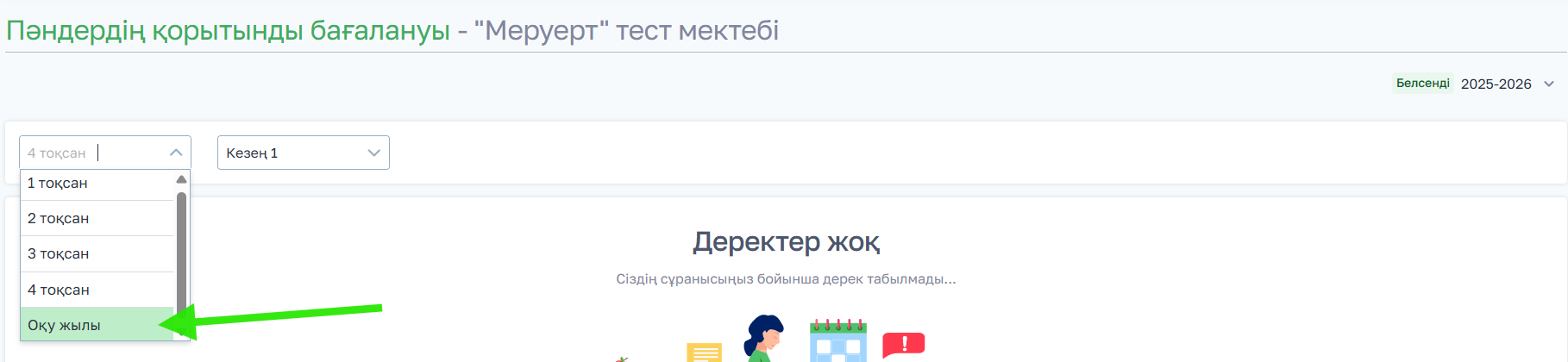The height and width of the screenshot is (362, 1568).
Task: Click the "Деректер жоқ" heading
Action: (x=786, y=242)
